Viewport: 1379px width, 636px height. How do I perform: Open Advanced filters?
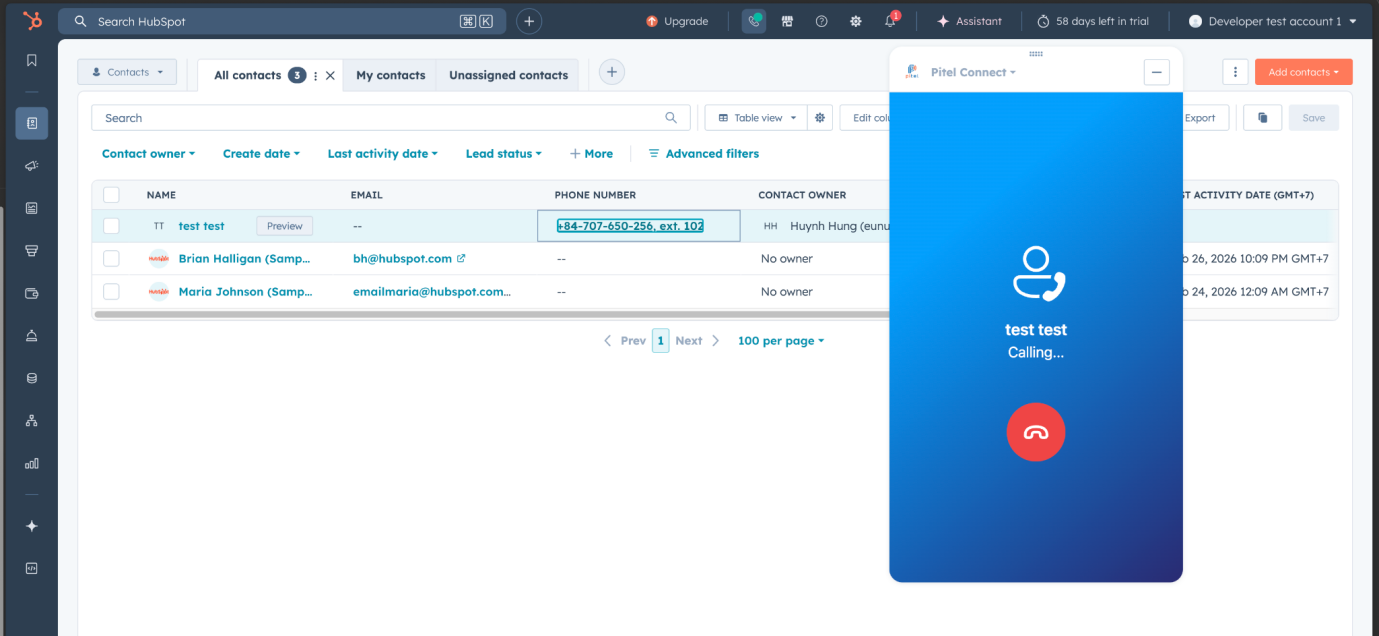pos(703,154)
